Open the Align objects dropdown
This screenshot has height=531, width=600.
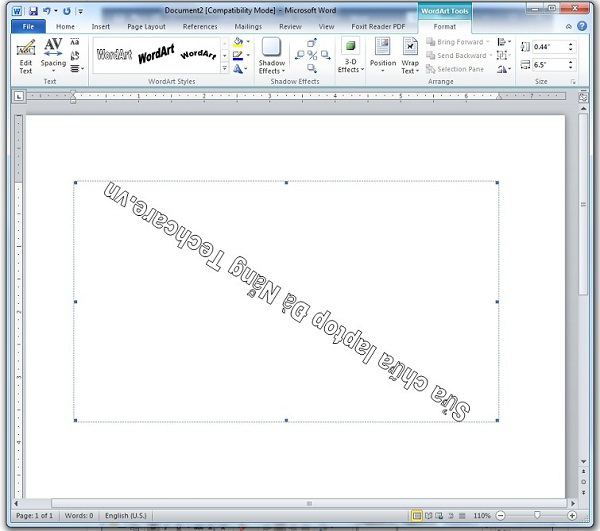(504, 42)
